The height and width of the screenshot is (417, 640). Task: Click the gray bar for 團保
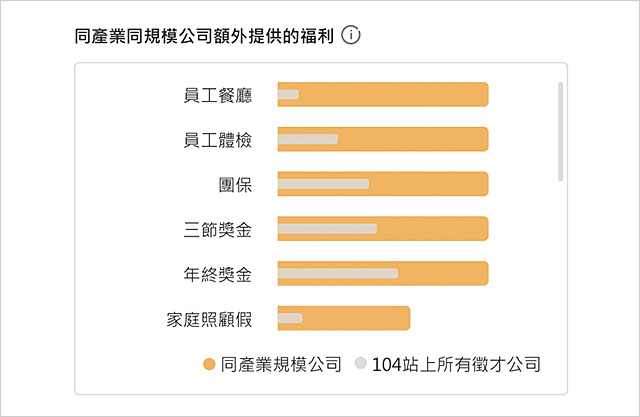point(323,184)
